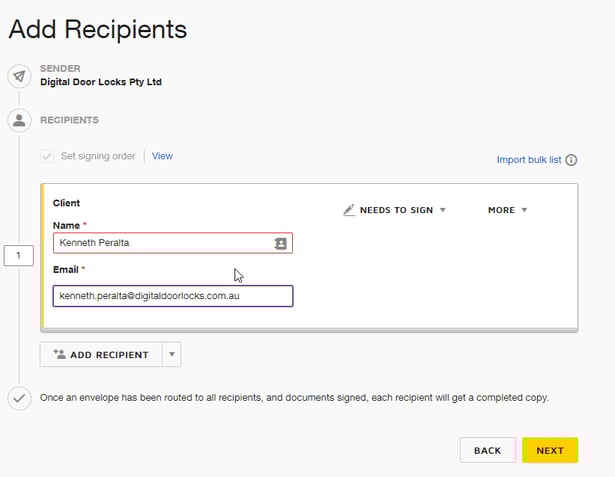615x477 pixels.
Task: Click the signing order number box
Action: pos(19,257)
